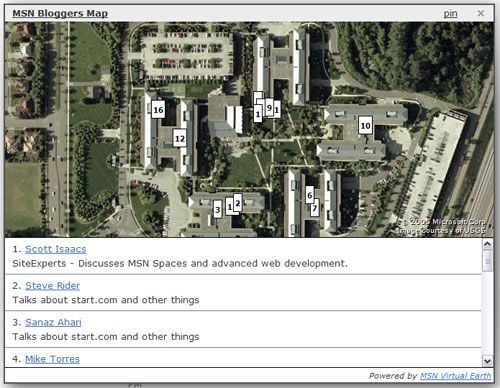Visit the MSN Virtual Earth link
The image size is (500, 388).
pyautogui.click(x=456, y=376)
